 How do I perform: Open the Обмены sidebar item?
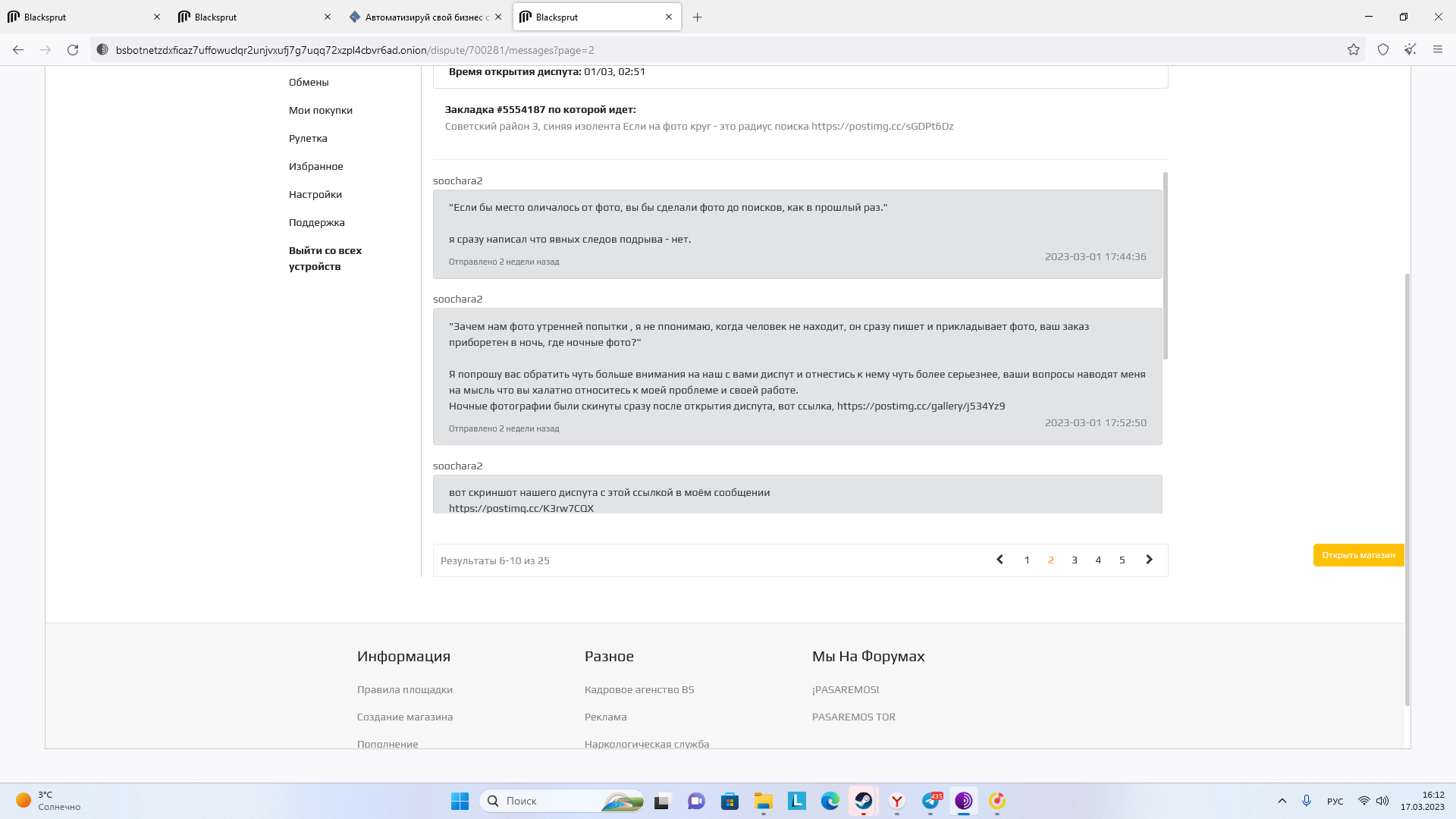point(309,82)
